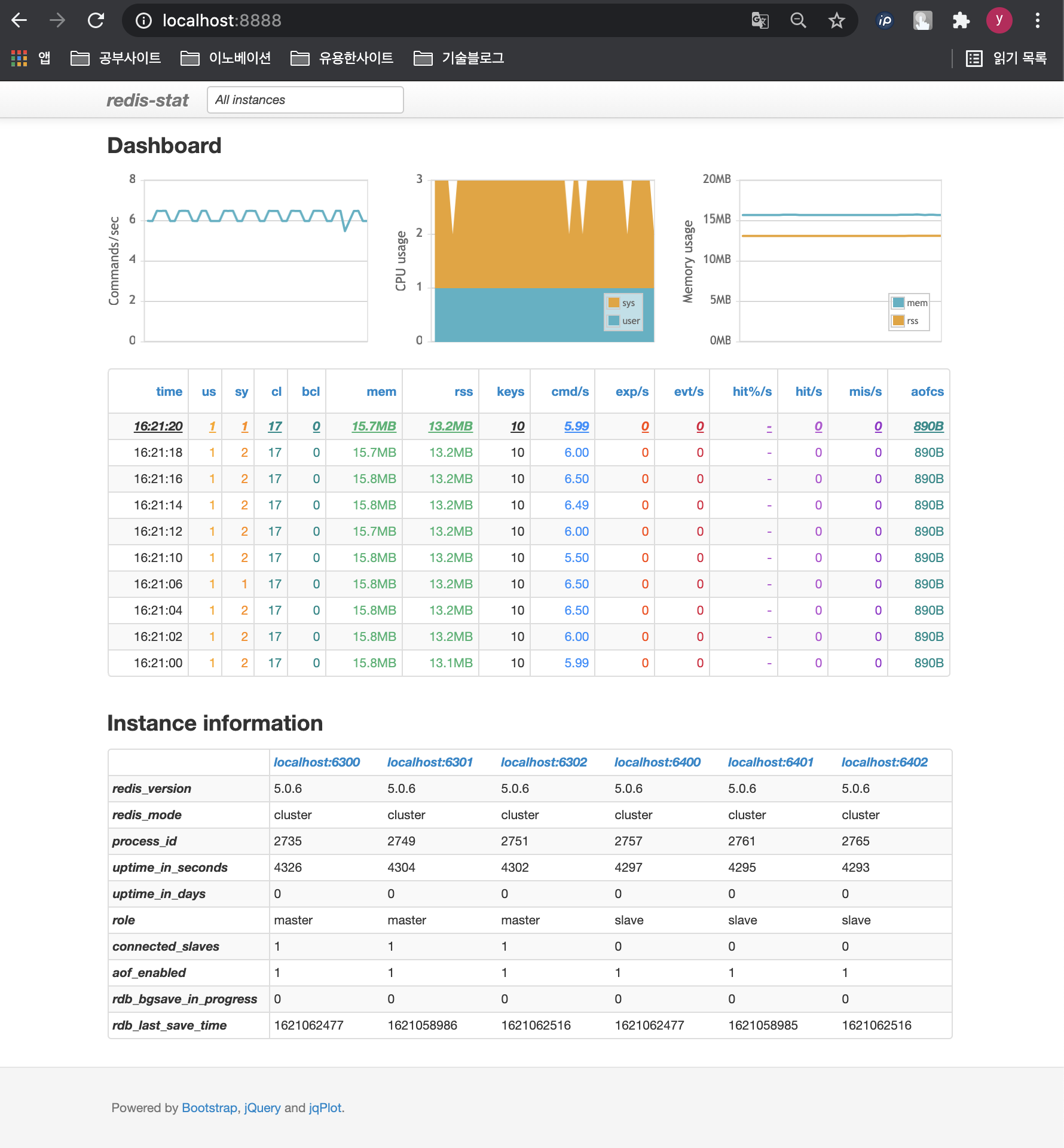Click the time column header
Viewport: 1064px width, 1148px height.
point(169,391)
